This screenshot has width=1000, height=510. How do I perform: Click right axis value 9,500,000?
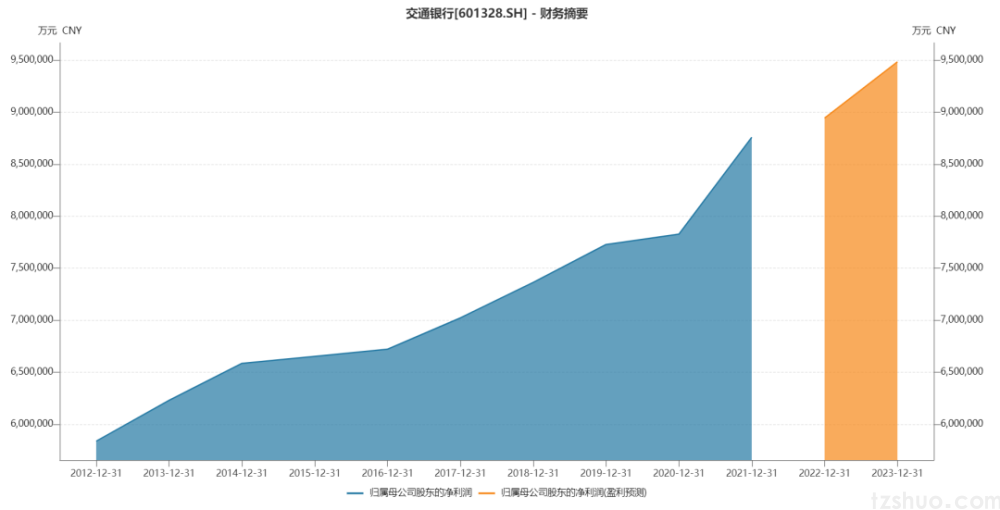pos(962,59)
